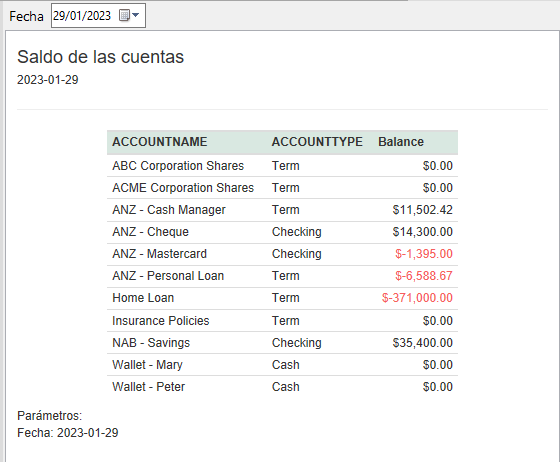Select the ACCOUNTTYPE column header
Viewport: 560px width, 462px height.
(317, 142)
